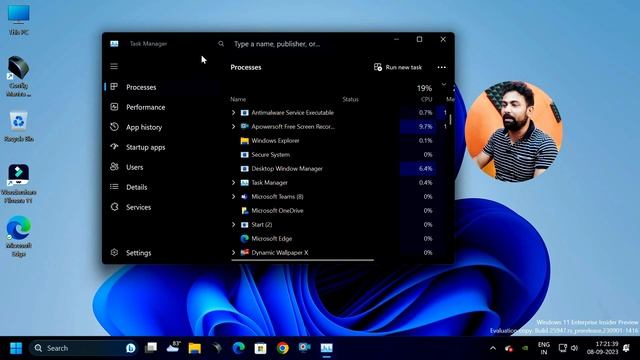Expand the Start (2) process group

click(233, 224)
